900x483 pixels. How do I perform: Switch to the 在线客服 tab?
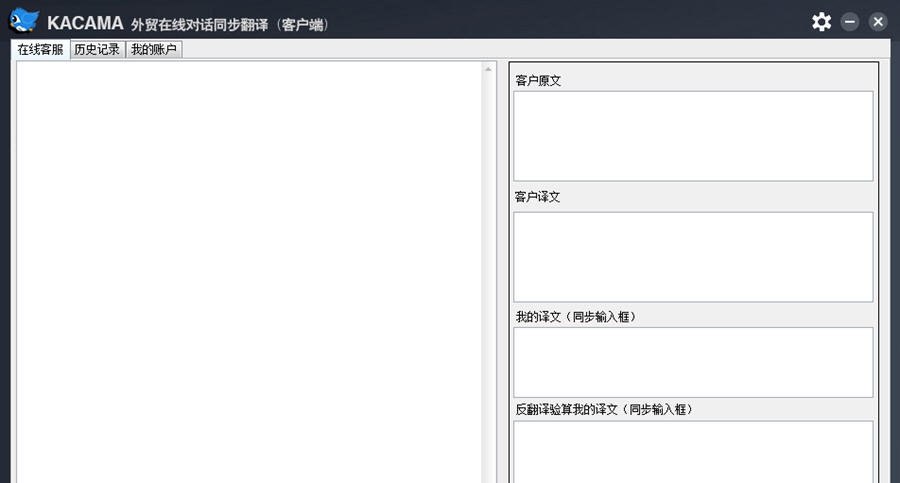40,49
